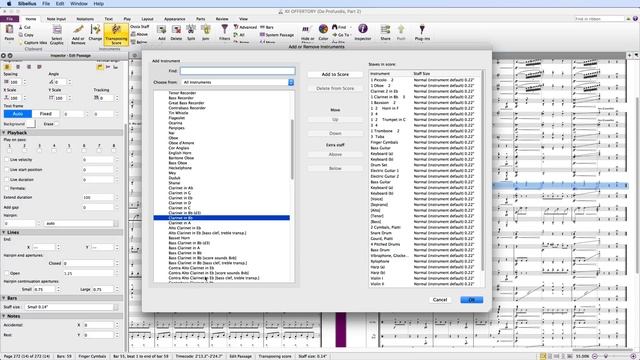Click the instrument list vertical scrollbar

292,149
